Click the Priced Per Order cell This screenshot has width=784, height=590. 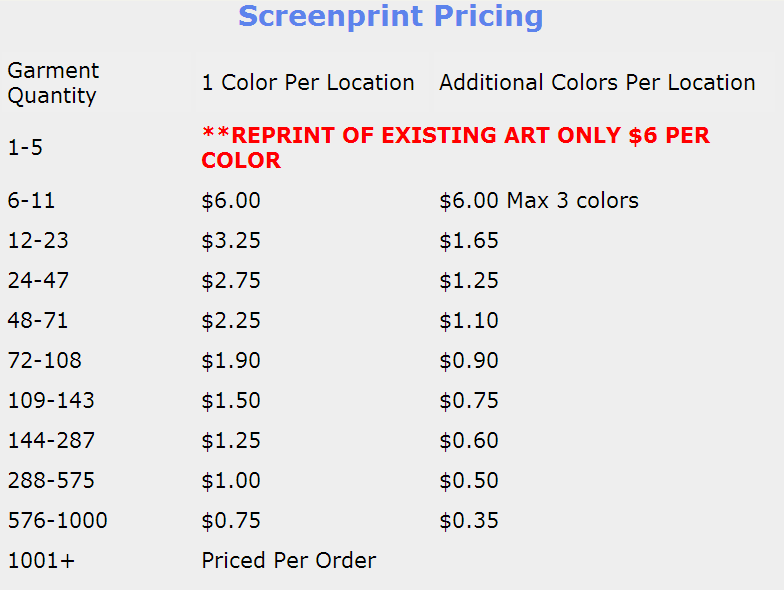(x=288, y=561)
